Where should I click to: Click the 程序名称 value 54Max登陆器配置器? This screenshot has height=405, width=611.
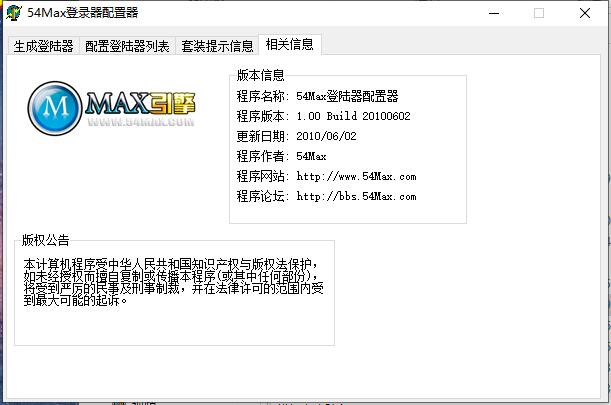coord(347,96)
